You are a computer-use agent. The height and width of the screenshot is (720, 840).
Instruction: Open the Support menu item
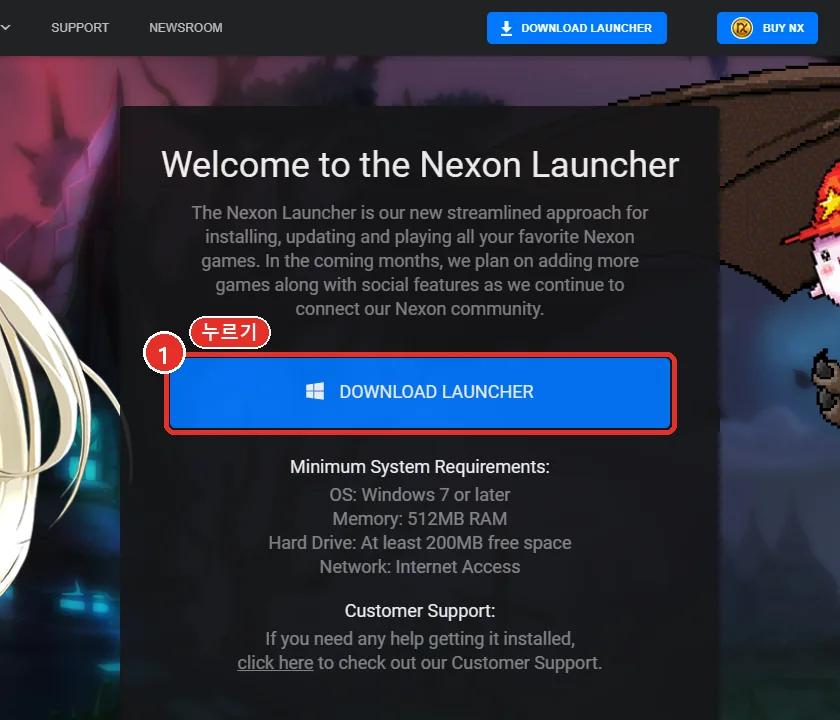pyautogui.click(x=80, y=28)
